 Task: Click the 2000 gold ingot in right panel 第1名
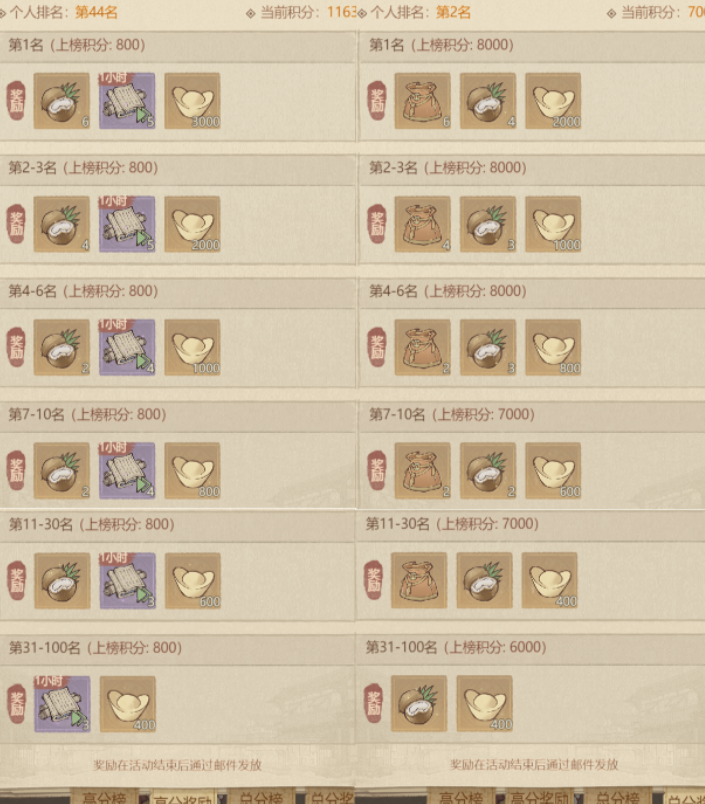pyautogui.click(x=553, y=100)
